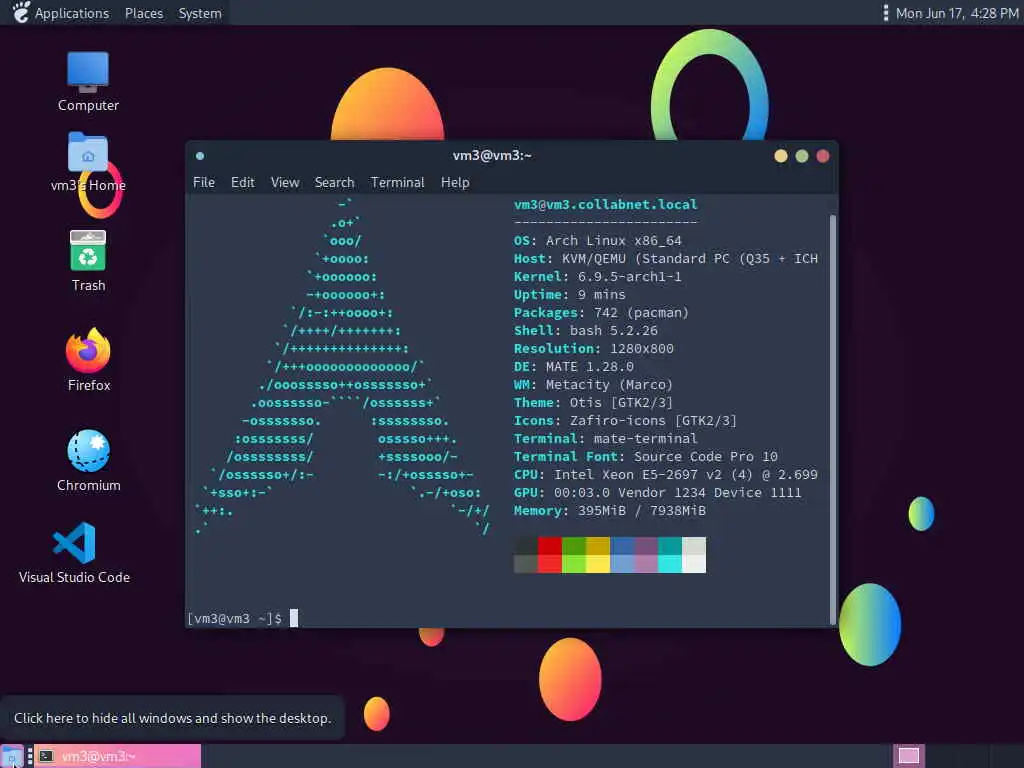
Task: Click the 'Terminal: mate-terminal' line
Action: pos(605,438)
